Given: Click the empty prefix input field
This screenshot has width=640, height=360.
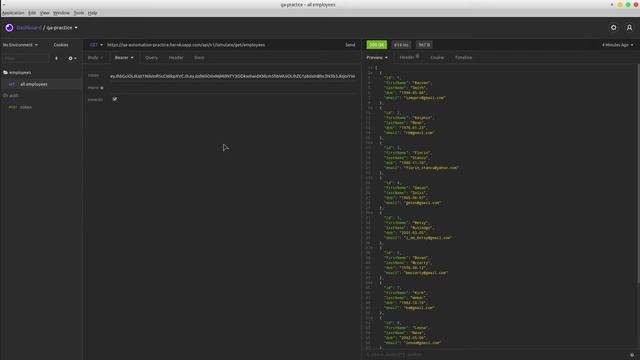Looking at the screenshot, I should click(x=232, y=88).
